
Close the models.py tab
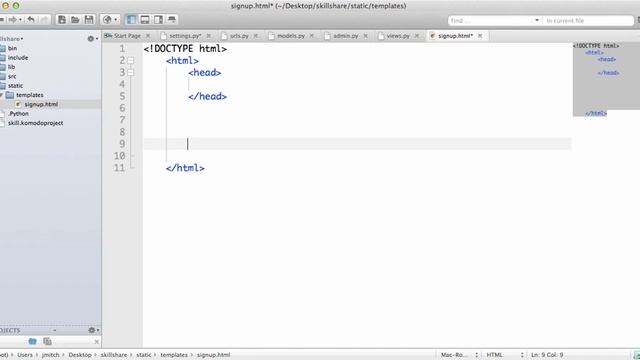pyautogui.click(x=312, y=36)
